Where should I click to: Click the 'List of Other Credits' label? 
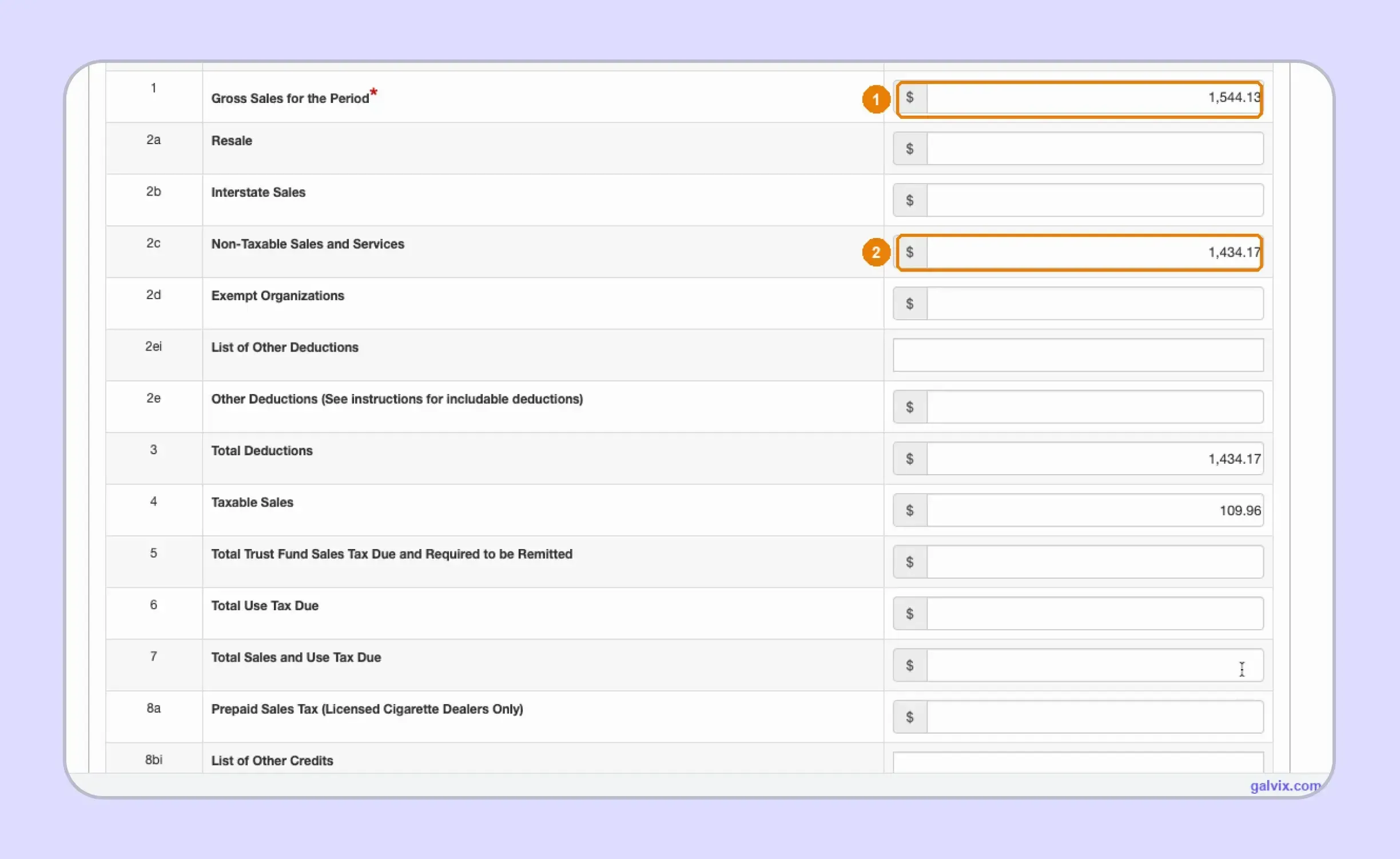coord(272,761)
